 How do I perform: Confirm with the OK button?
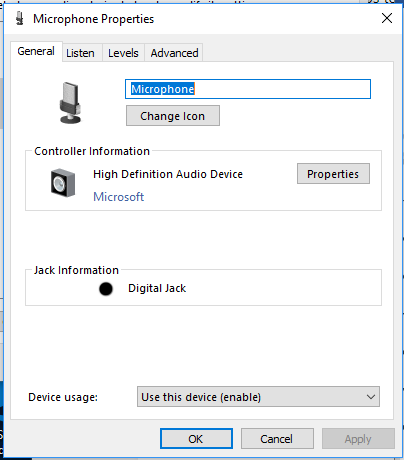(196, 439)
